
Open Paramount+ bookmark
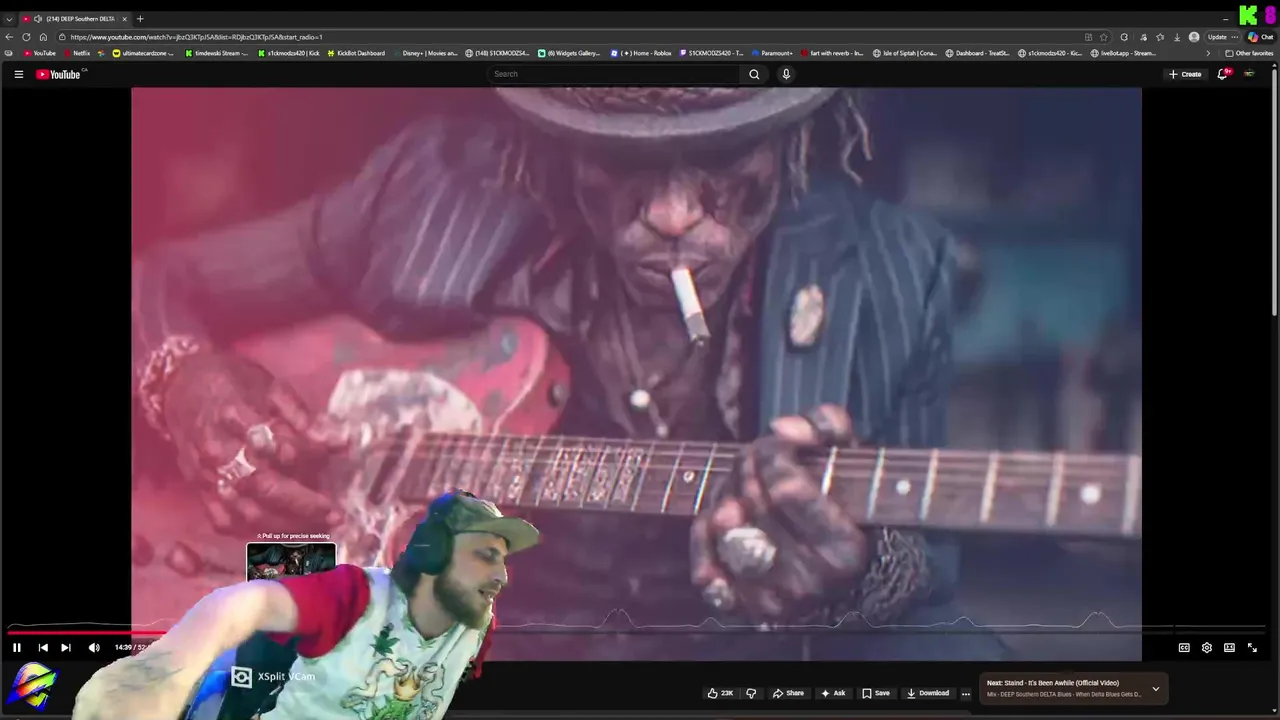click(772, 53)
